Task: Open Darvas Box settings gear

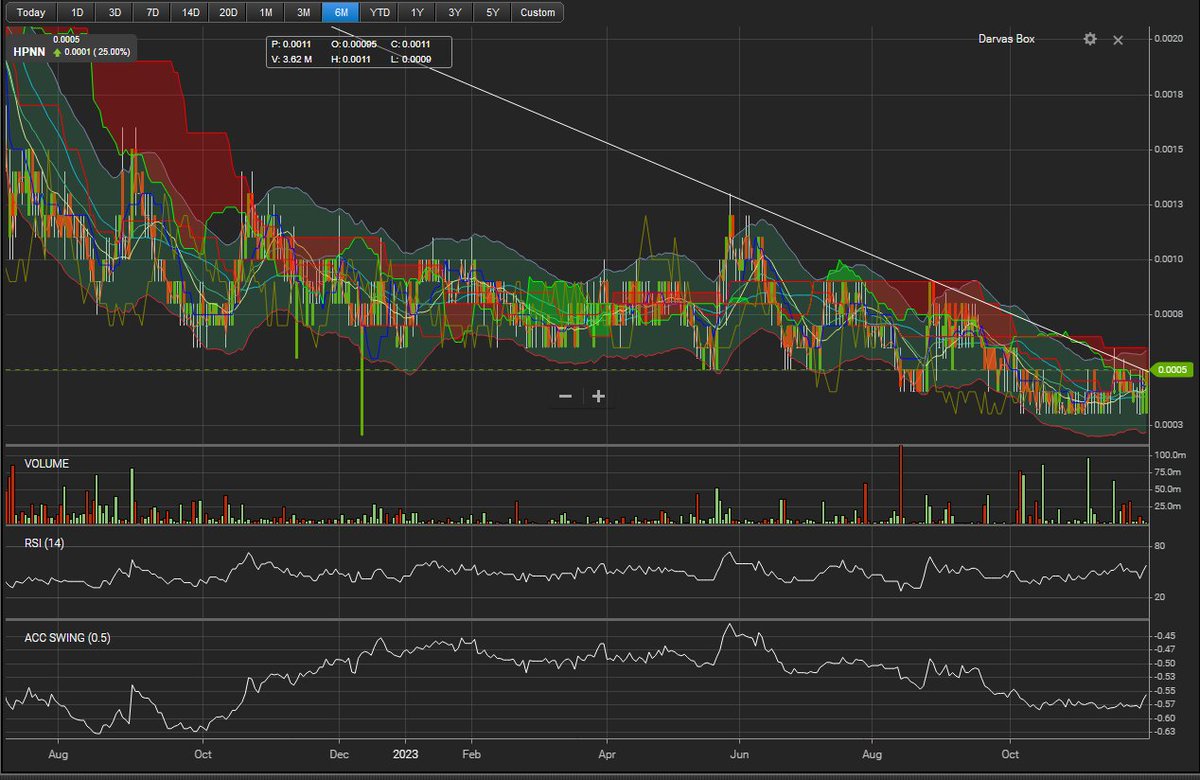Action: pyautogui.click(x=1090, y=39)
